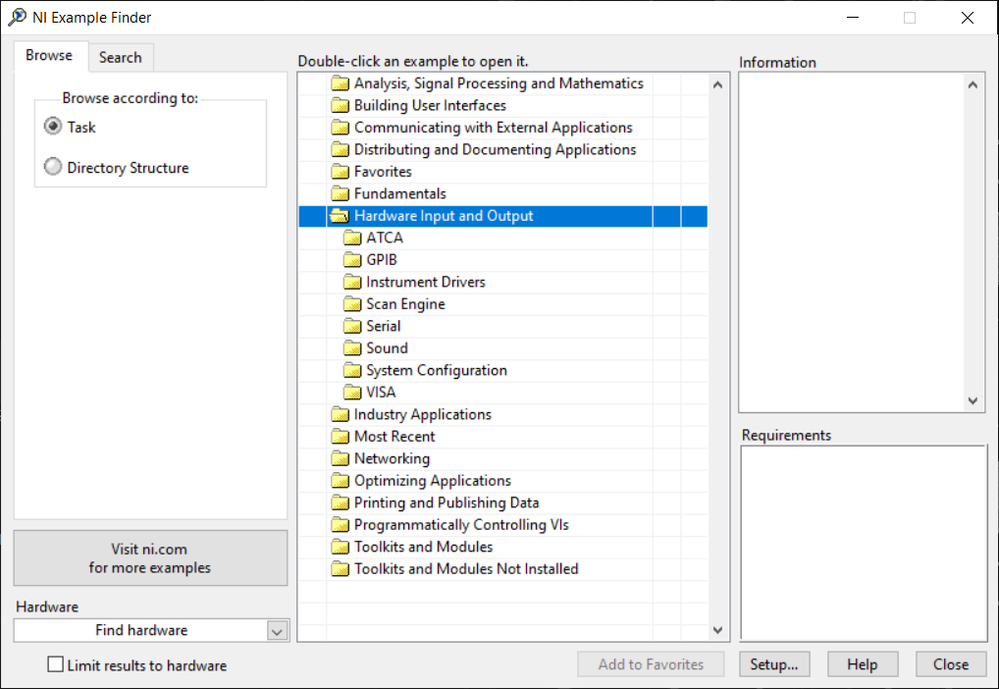This screenshot has width=999, height=689.
Task: Click the Networking folder icon
Action: click(x=340, y=459)
